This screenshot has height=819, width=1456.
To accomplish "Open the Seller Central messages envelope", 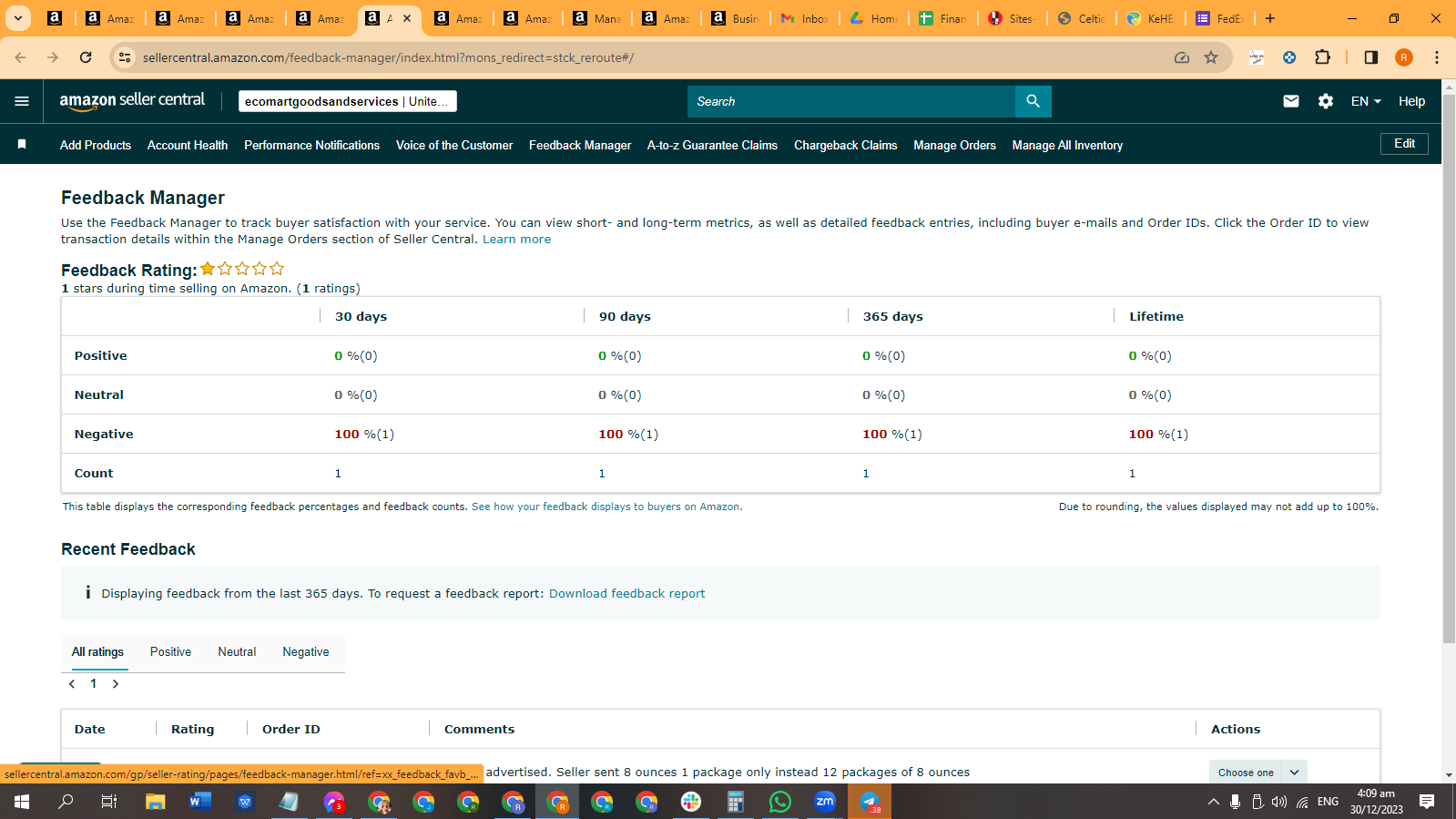I will [1291, 101].
